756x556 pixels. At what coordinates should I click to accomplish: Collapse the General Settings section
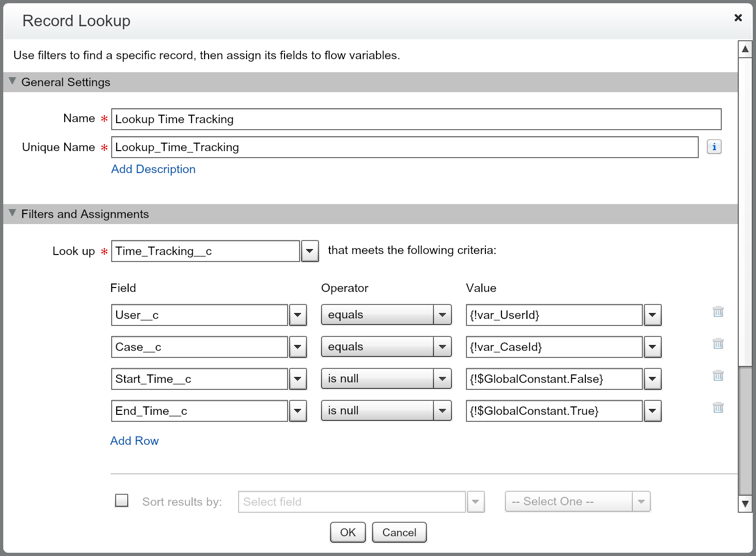pos(13,82)
